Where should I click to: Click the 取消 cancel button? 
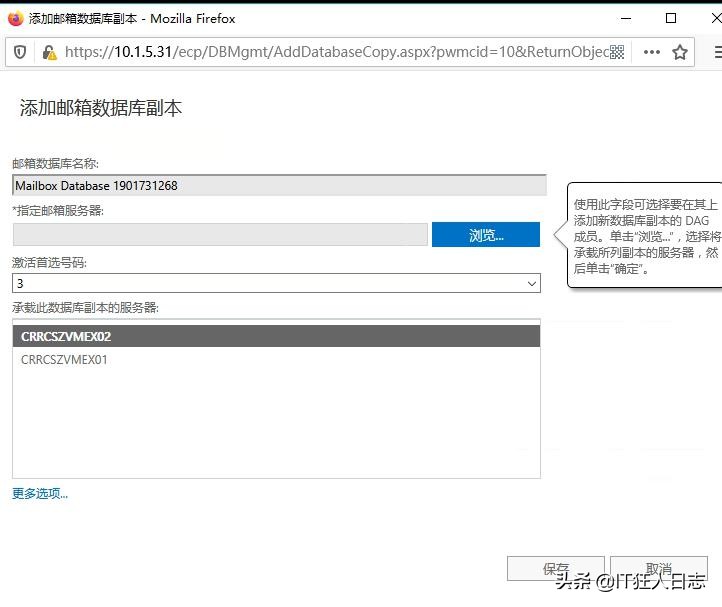tap(658, 569)
